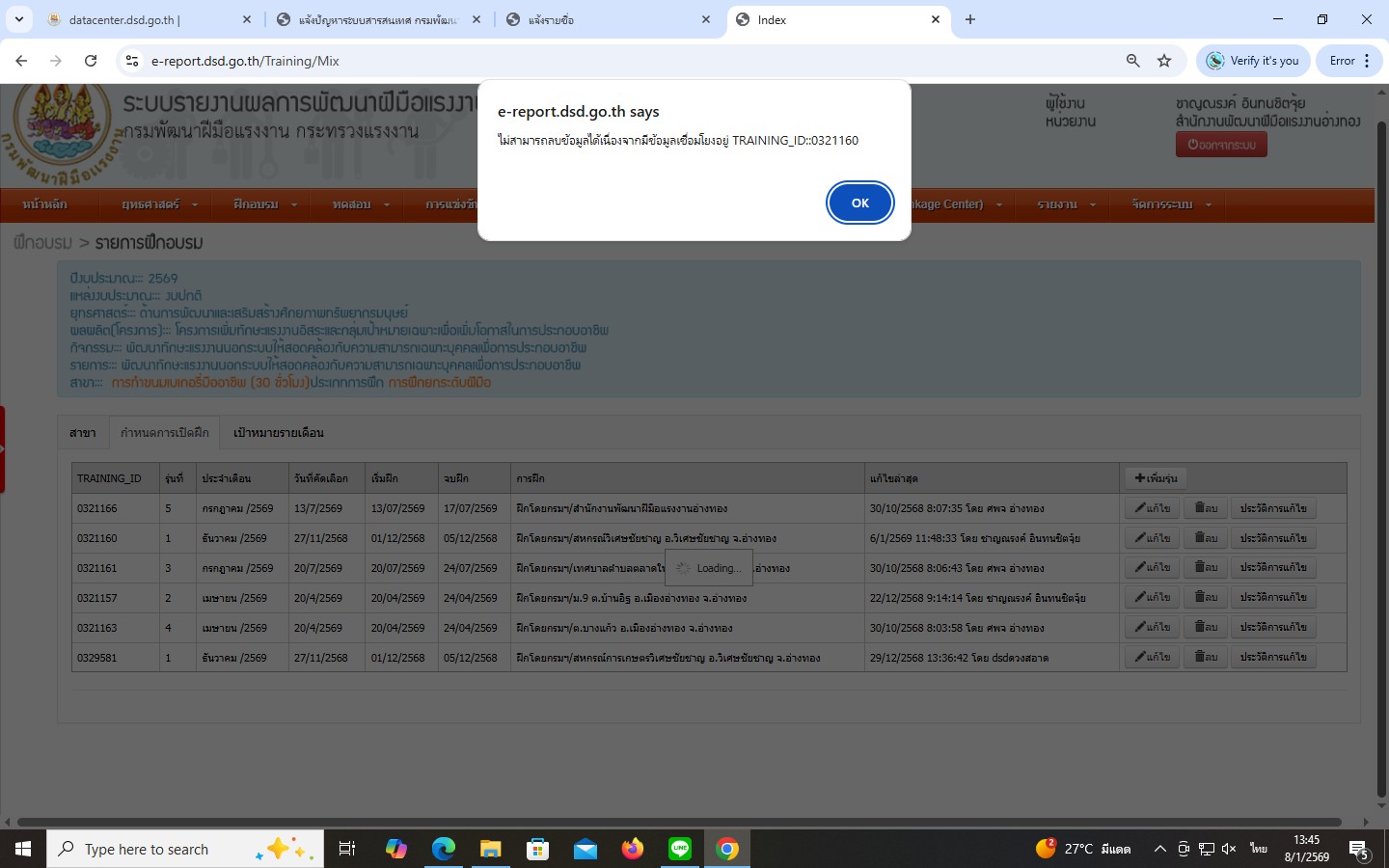The width and height of the screenshot is (1389, 868).
Task: Reload the page with the refresh icon
Action: (91, 61)
